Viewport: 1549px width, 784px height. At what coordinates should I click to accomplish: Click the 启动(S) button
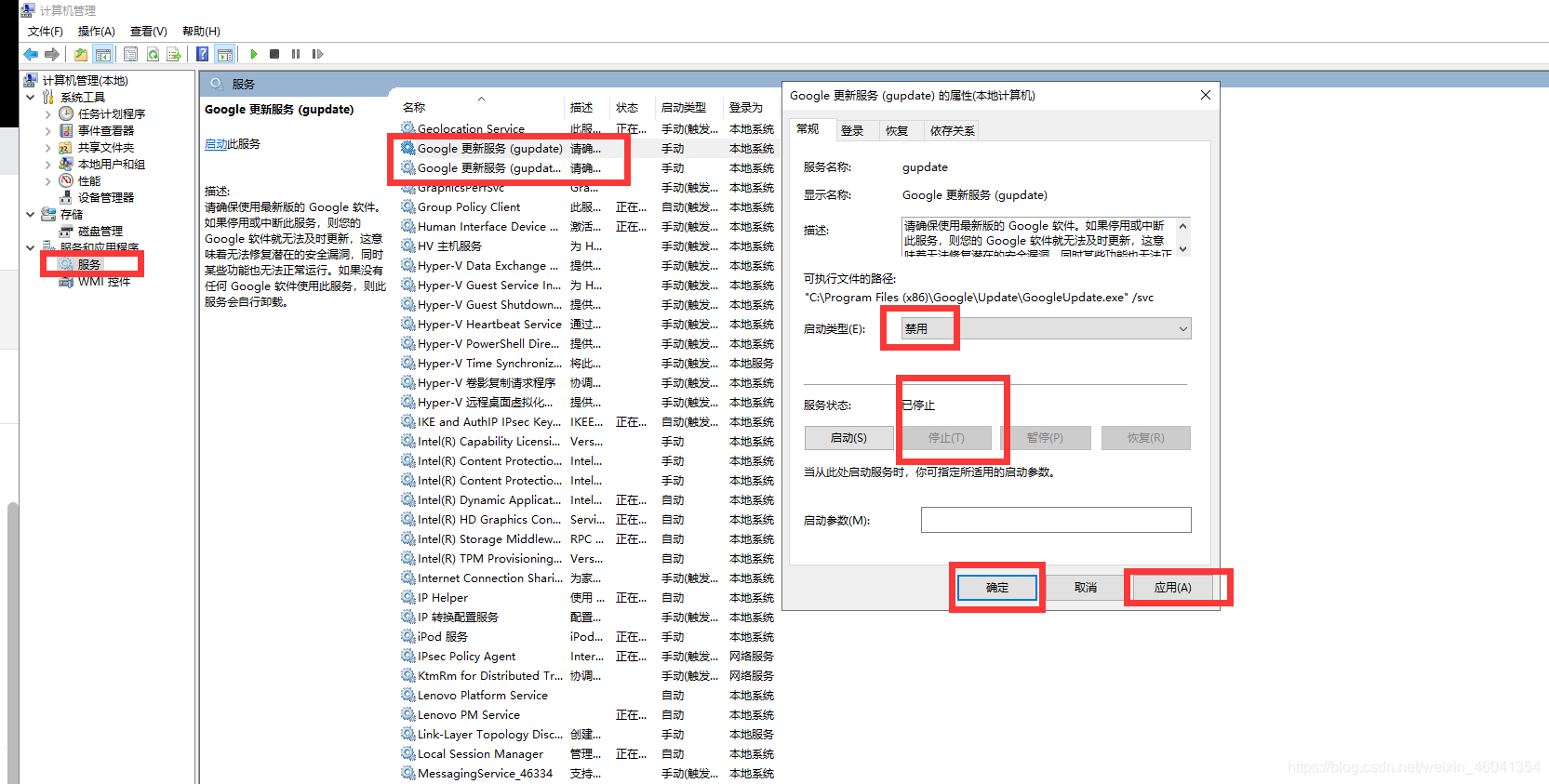(848, 437)
